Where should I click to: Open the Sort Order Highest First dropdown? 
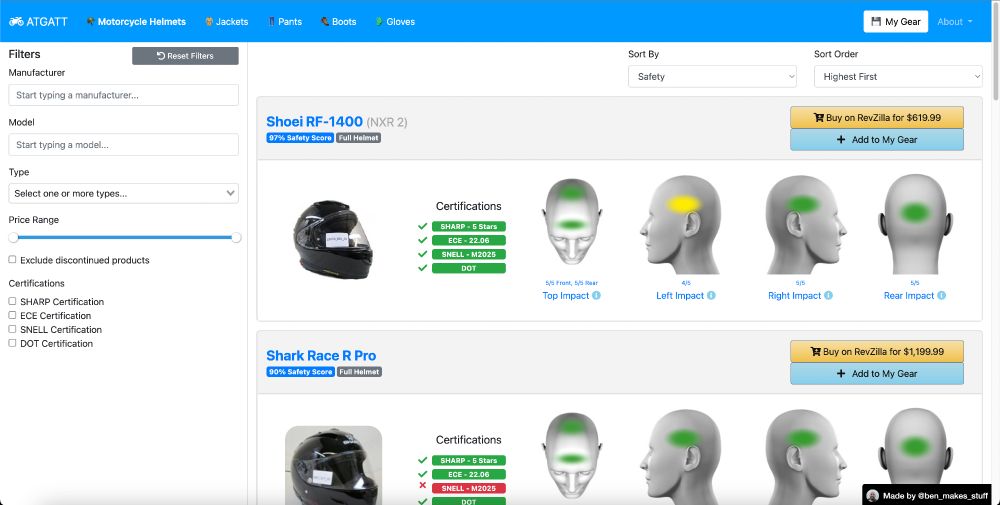click(898, 77)
